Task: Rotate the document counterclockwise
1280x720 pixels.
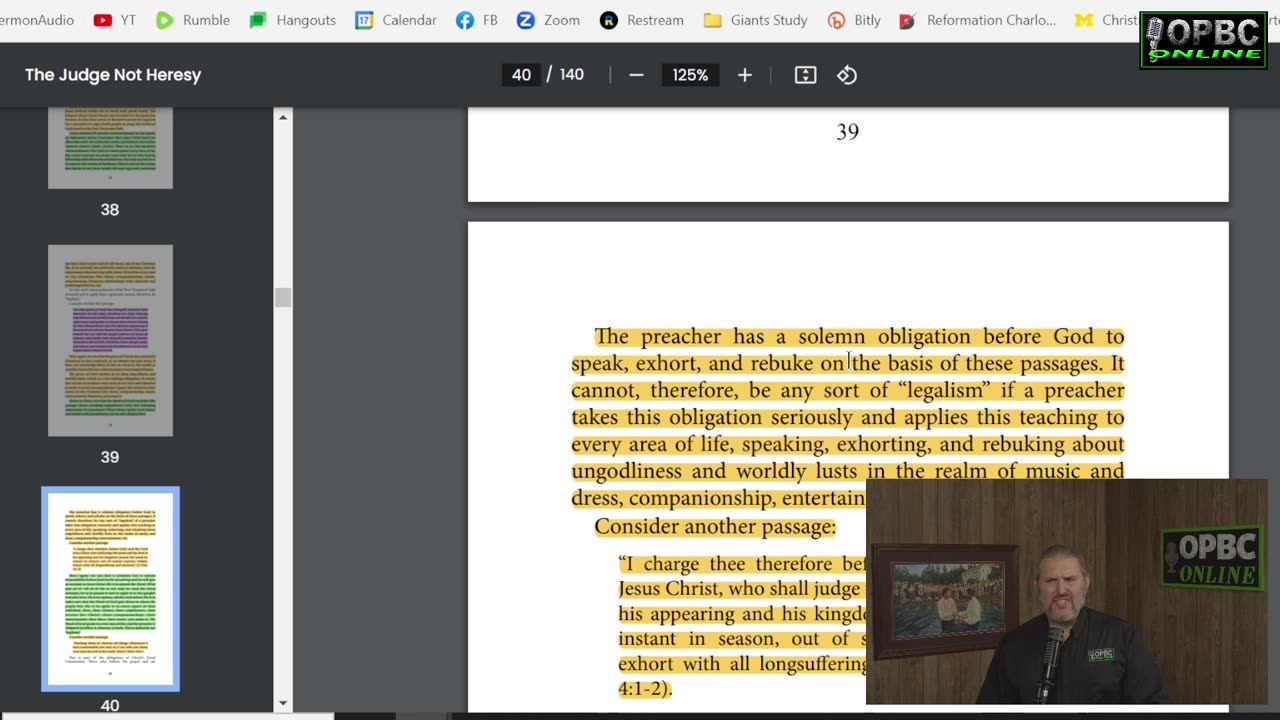Action: pos(847,75)
